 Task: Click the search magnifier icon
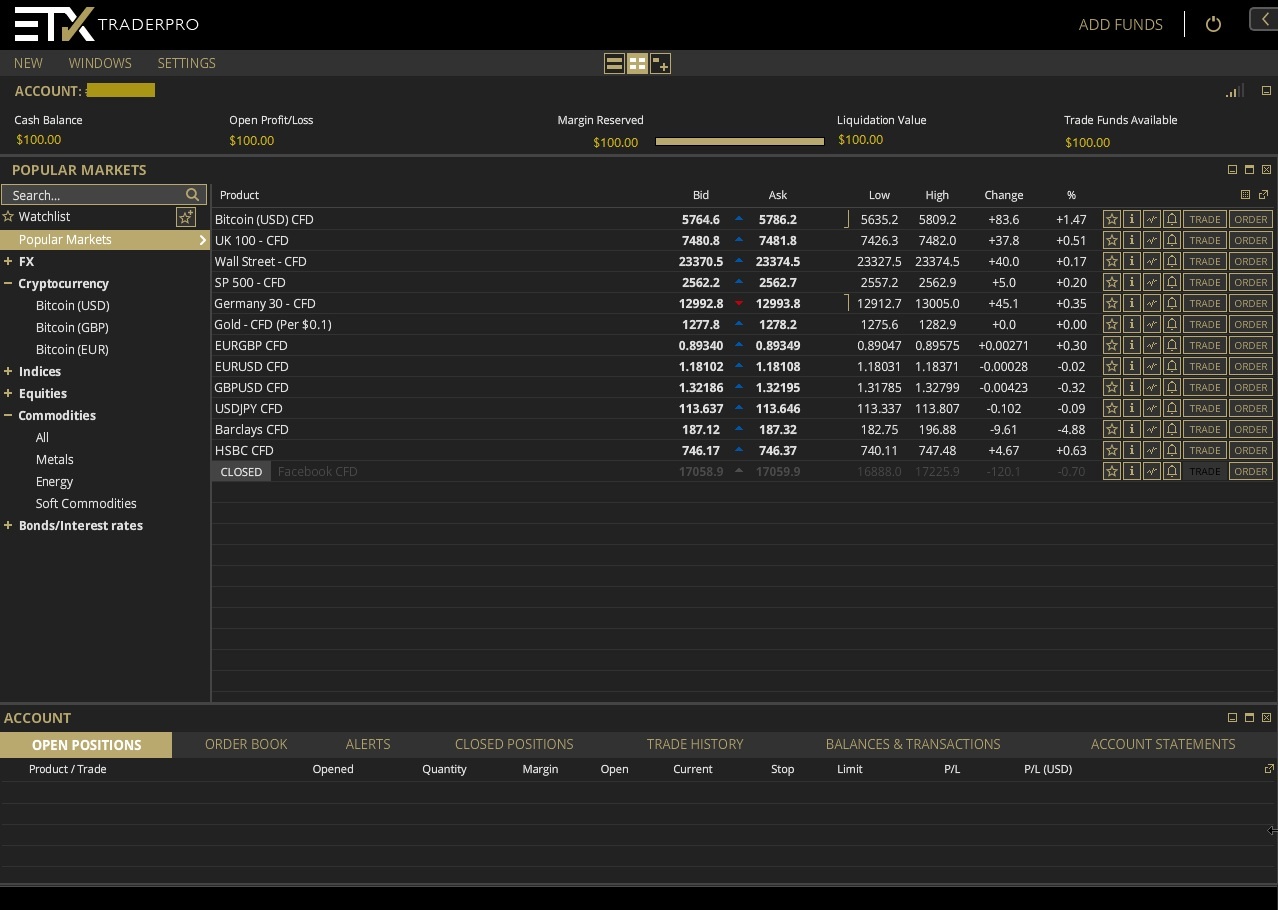[191, 195]
